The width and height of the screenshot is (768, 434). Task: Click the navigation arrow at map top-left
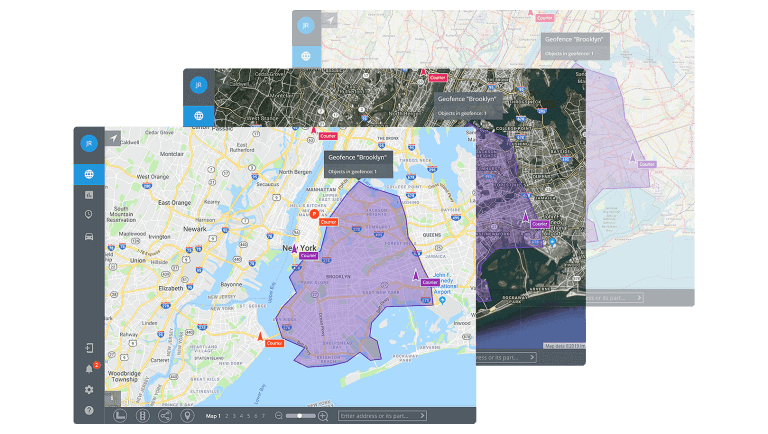tap(113, 138)
